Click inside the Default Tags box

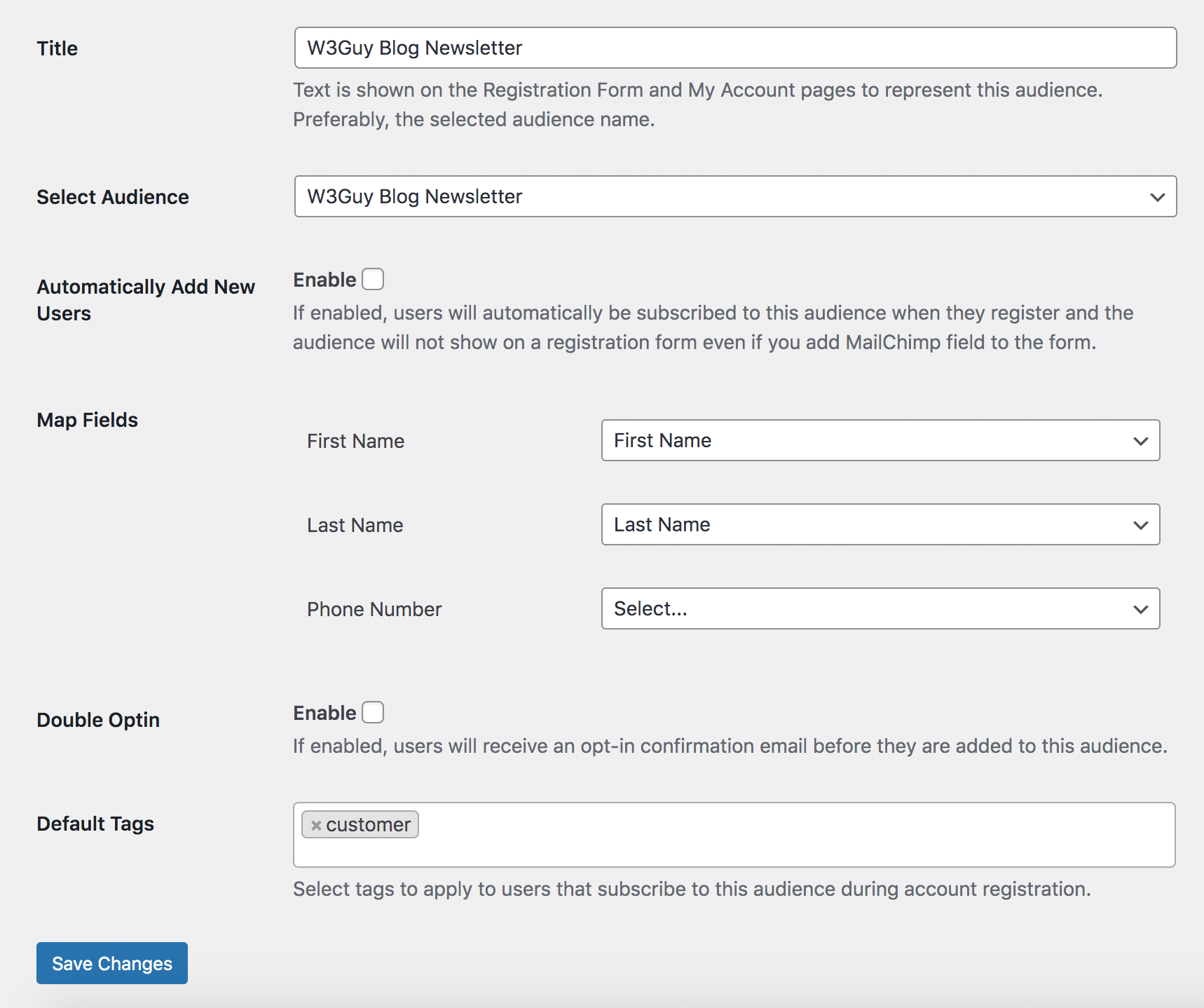(x=734, y=835)
